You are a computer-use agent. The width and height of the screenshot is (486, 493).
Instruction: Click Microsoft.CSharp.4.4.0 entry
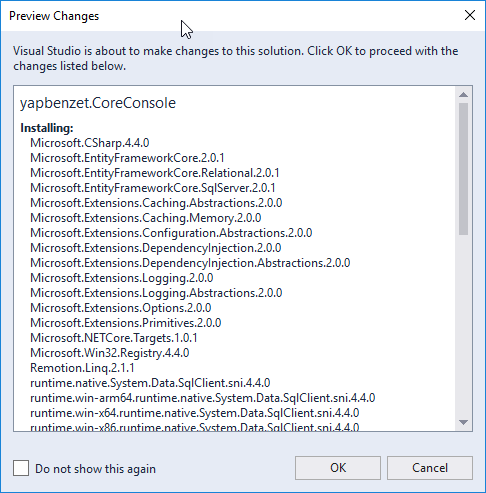click(x=90, y=143)
